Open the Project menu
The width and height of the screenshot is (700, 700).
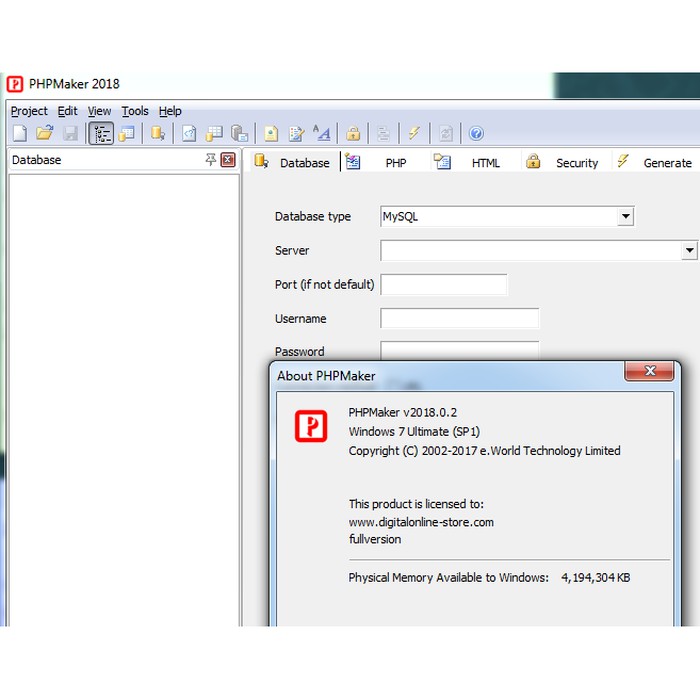coord(29,111)
